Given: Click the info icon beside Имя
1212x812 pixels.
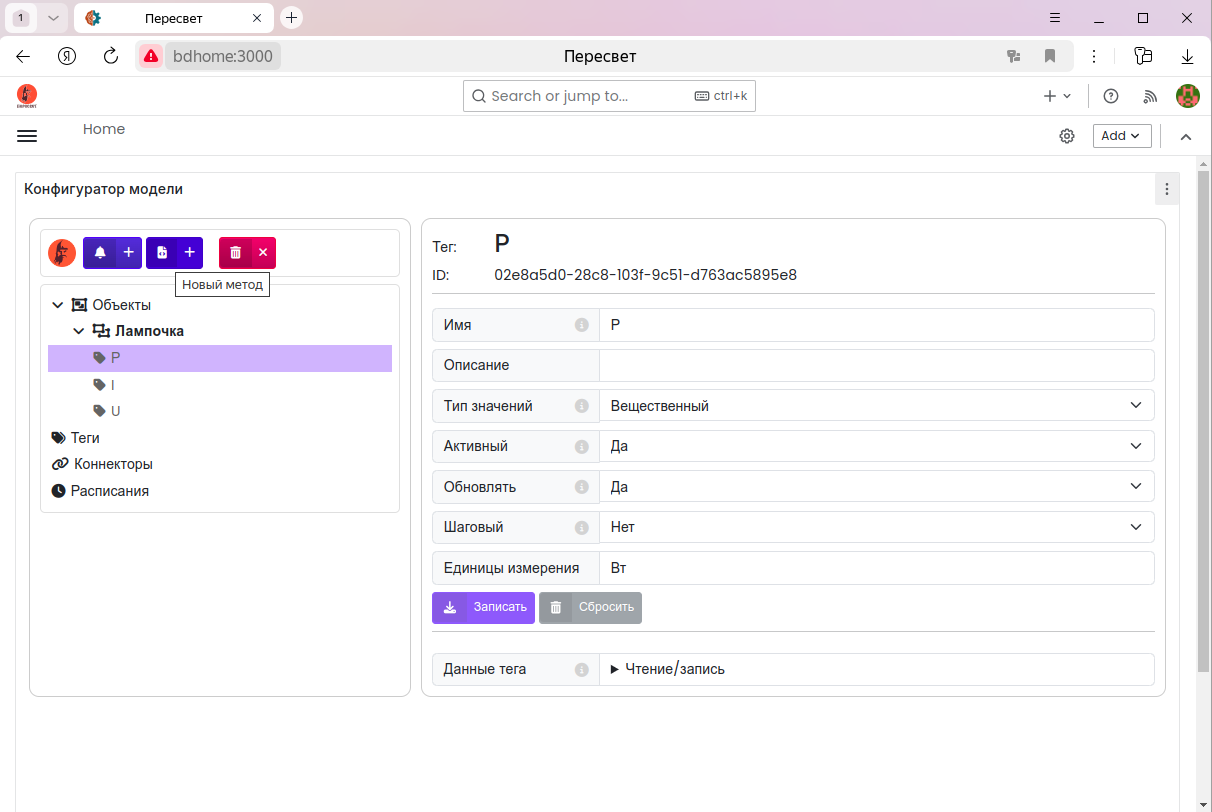Looking at the screenshot, I should tap(581, 325).
